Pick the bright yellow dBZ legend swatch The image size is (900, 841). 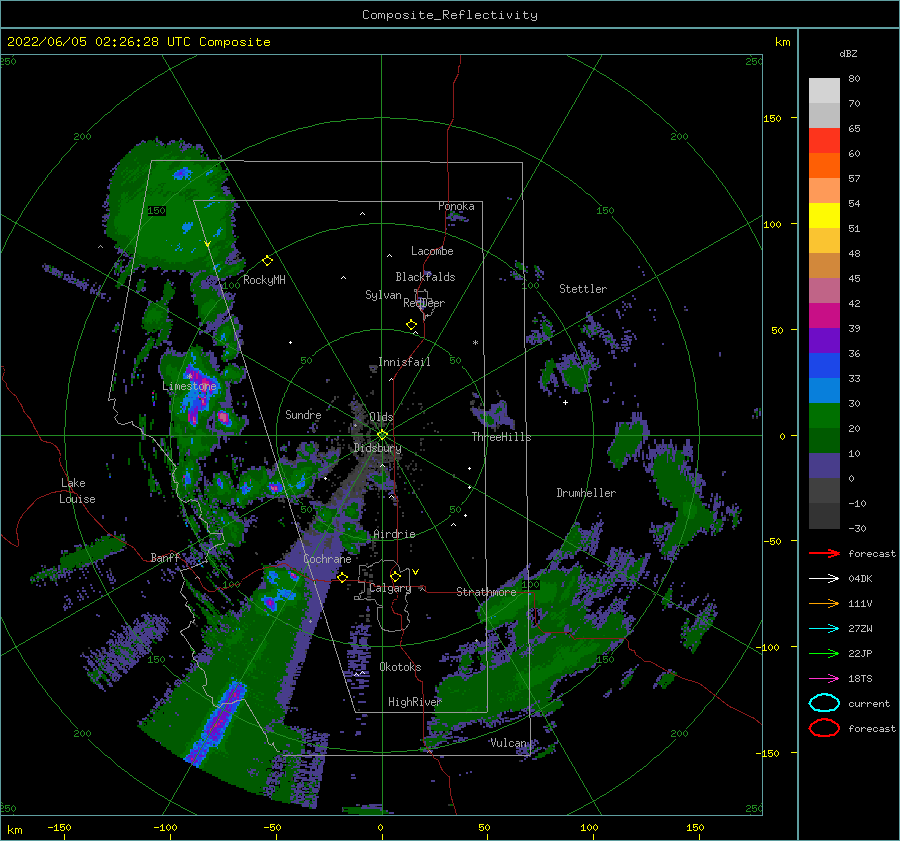coord(824,216)
